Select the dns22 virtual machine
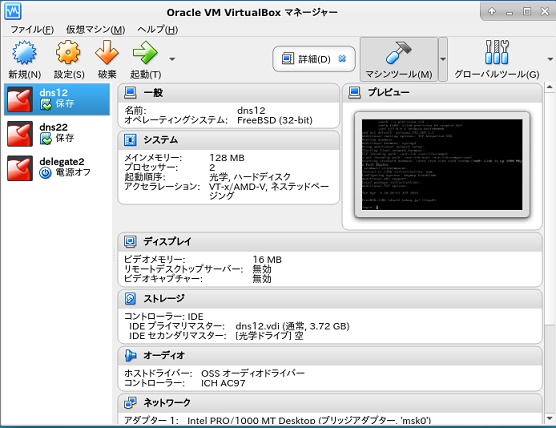The height and width of the screenshot is (428, 556). coord(57,134)
